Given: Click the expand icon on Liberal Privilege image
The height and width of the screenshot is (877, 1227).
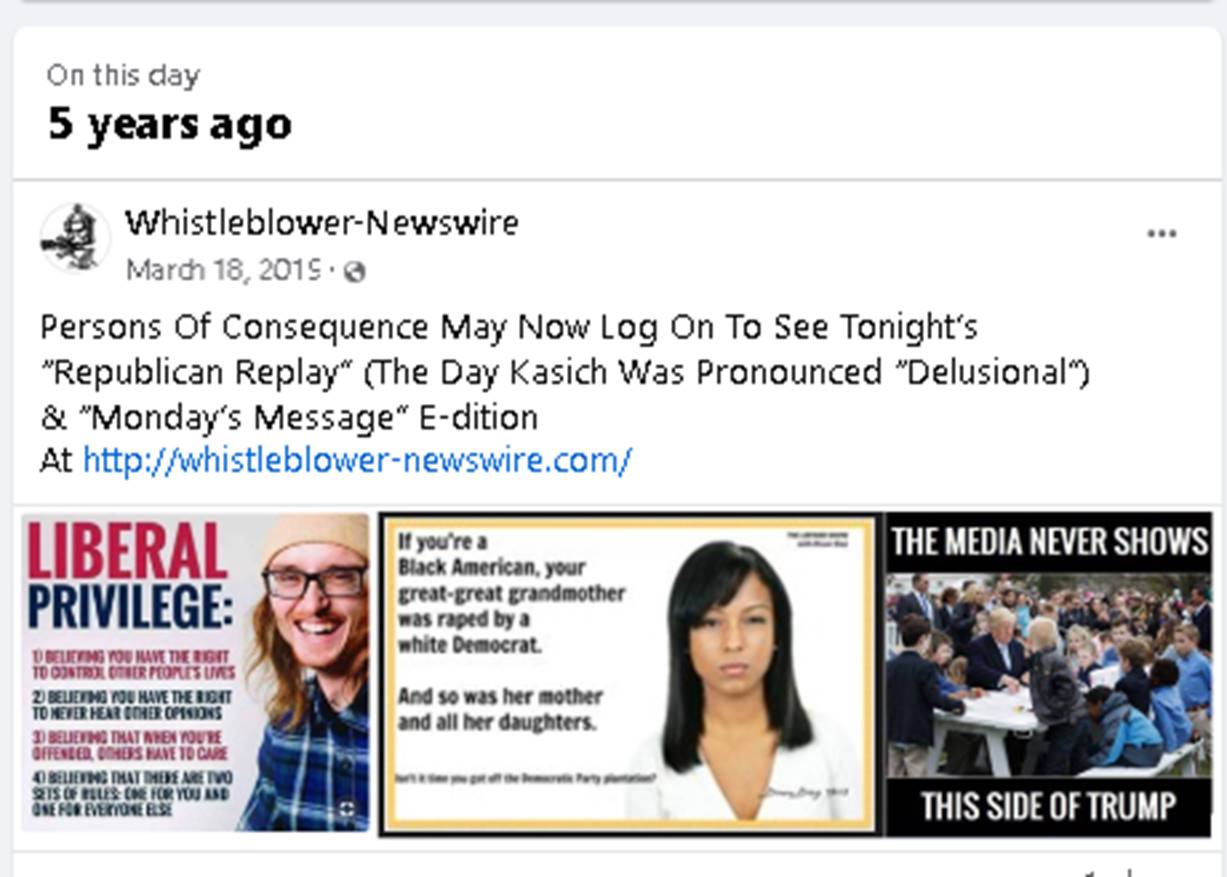Looking at the screenshot, I should pyautogui.click(x=347, y=808).
